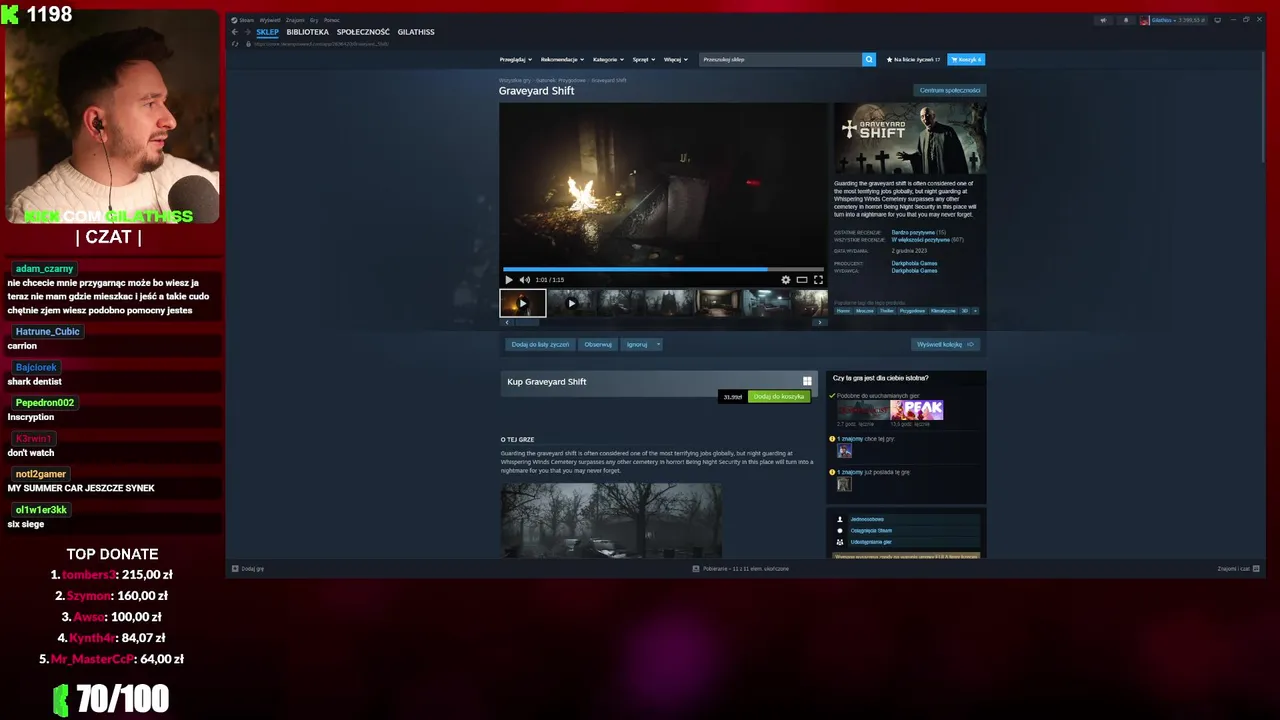Click the Obserwuj button
This screenshot has width=1280, height=720.
[x=598, y=344]
